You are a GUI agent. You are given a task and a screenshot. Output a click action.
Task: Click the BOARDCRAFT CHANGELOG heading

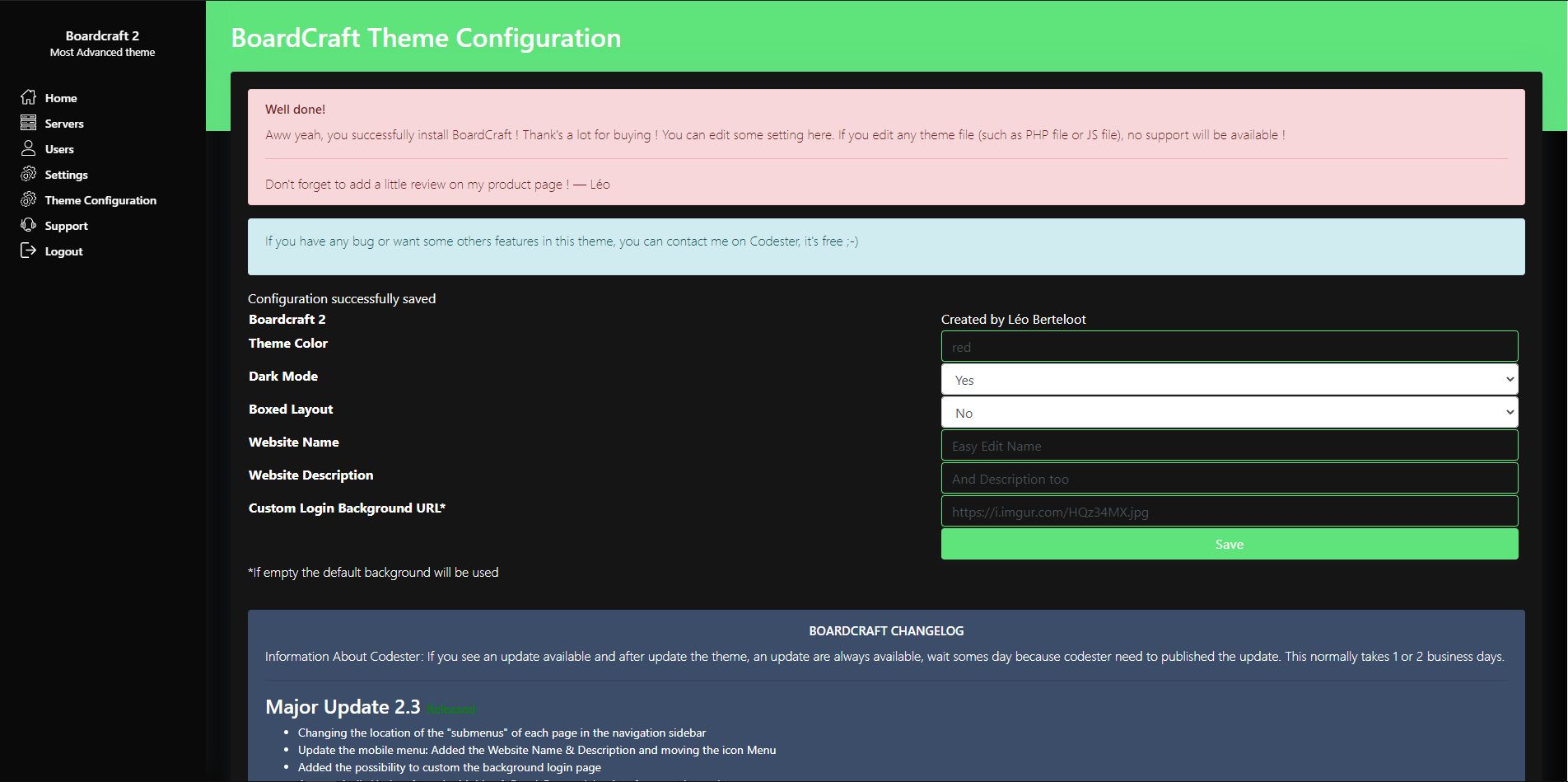(x=886, y=630)
